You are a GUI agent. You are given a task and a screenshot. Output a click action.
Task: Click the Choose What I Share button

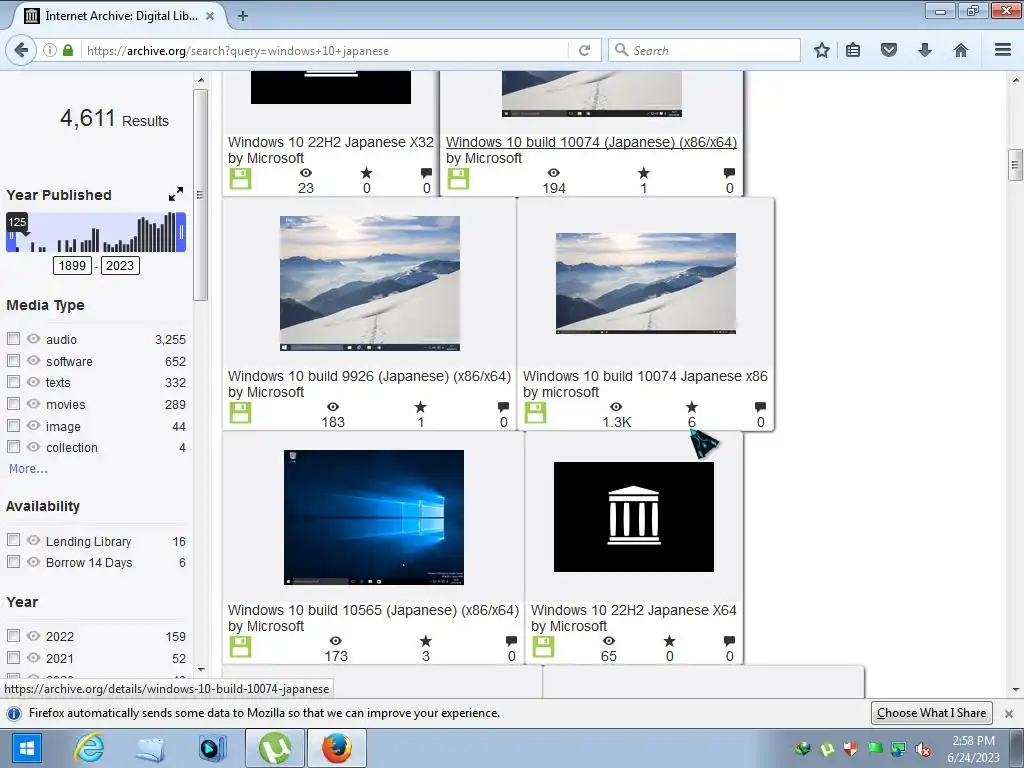931,712
